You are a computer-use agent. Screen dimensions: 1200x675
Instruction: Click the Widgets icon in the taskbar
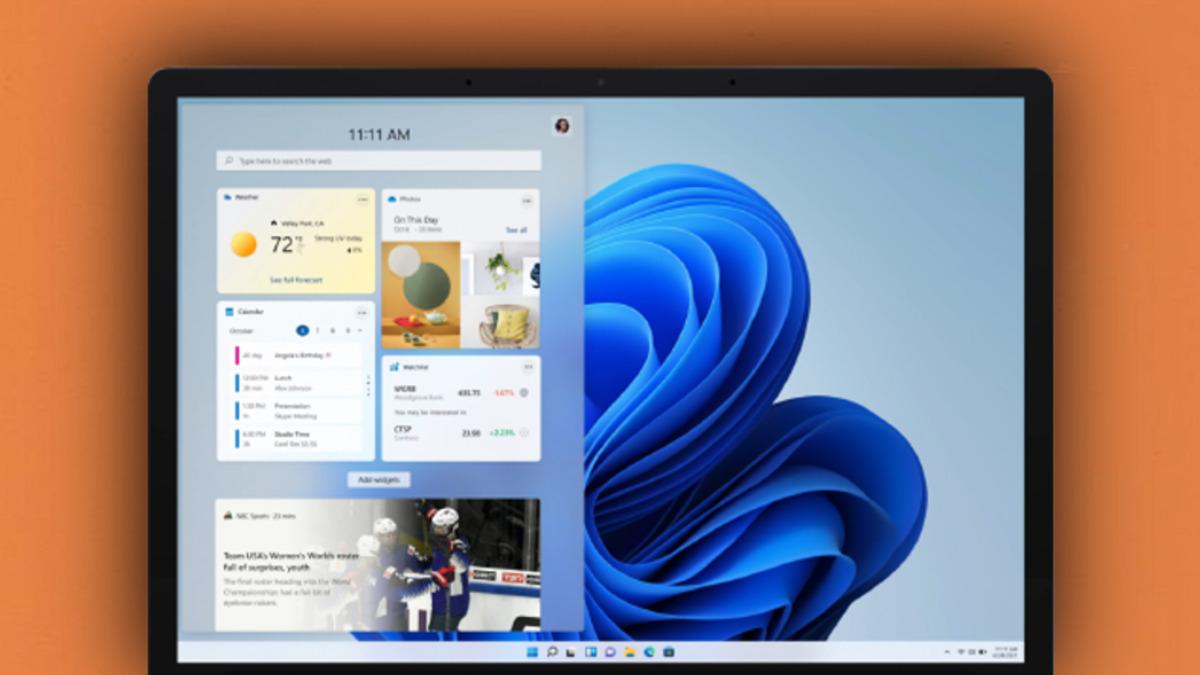point(590,652)
